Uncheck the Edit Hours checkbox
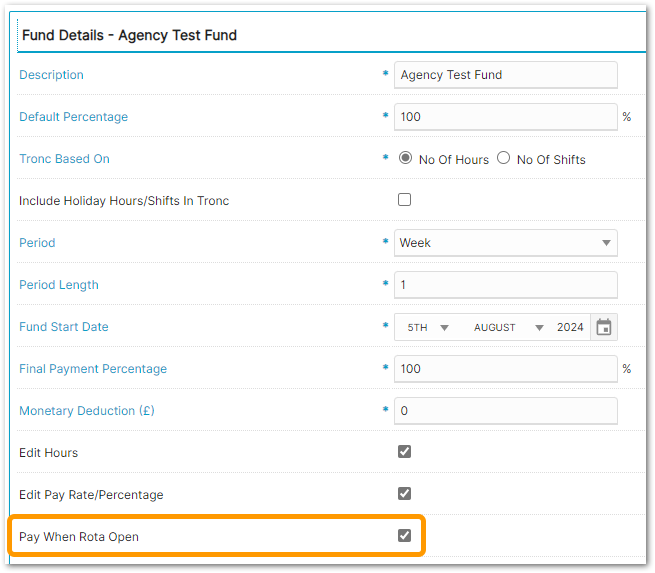 (x=405, y=452)
